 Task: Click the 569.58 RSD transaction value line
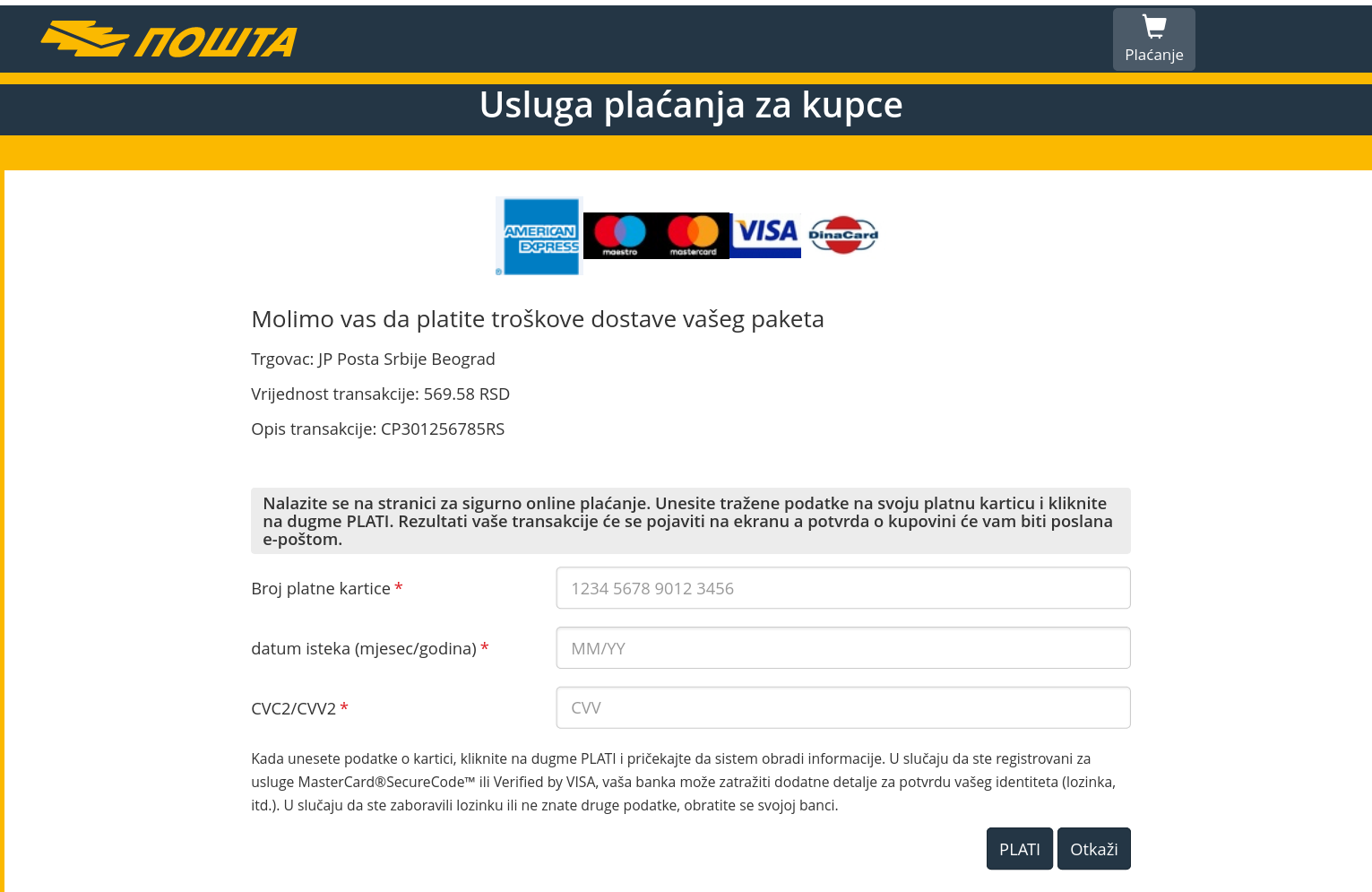(380, 394)
